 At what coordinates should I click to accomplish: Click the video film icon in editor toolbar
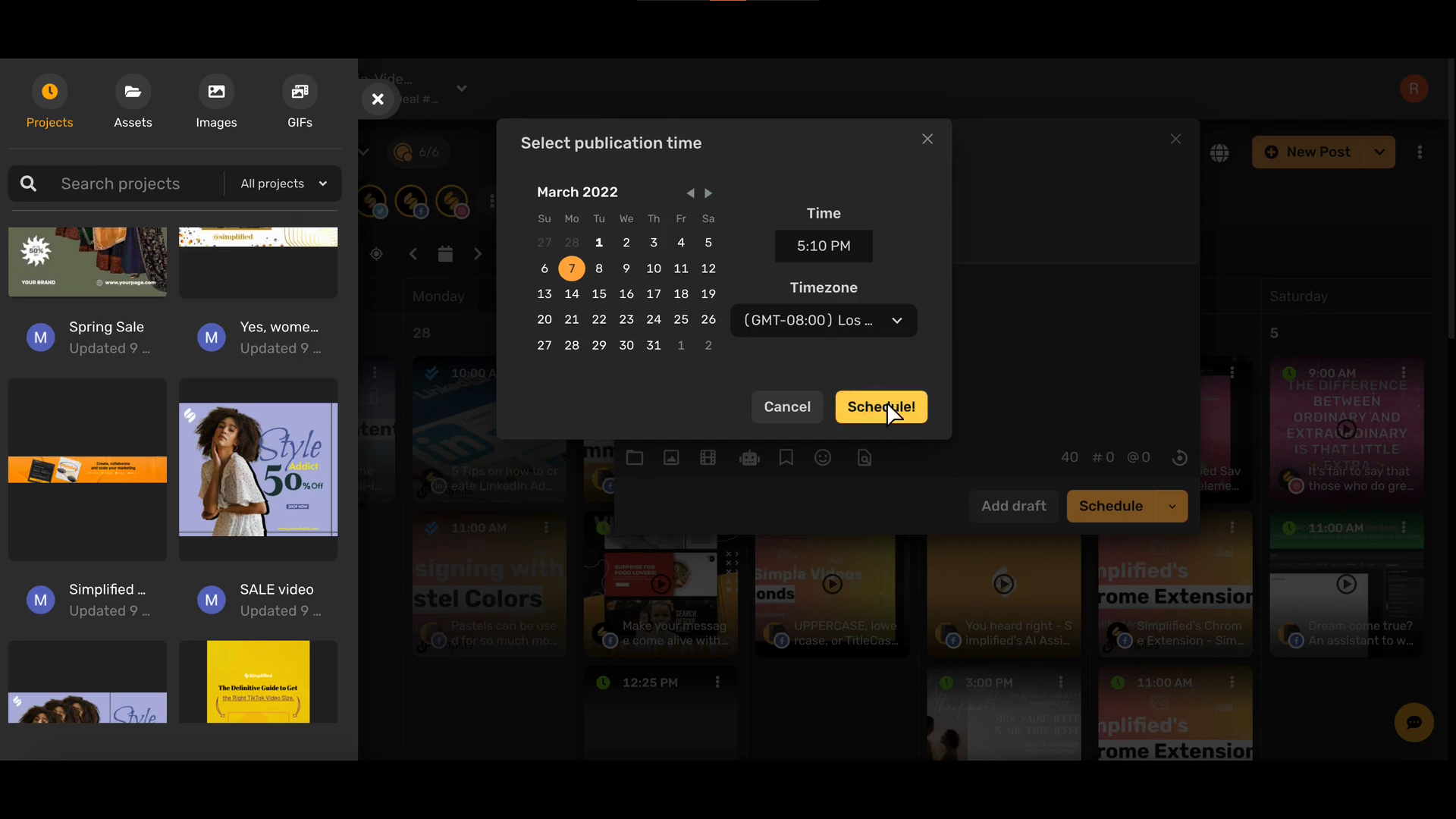(708, 457)
